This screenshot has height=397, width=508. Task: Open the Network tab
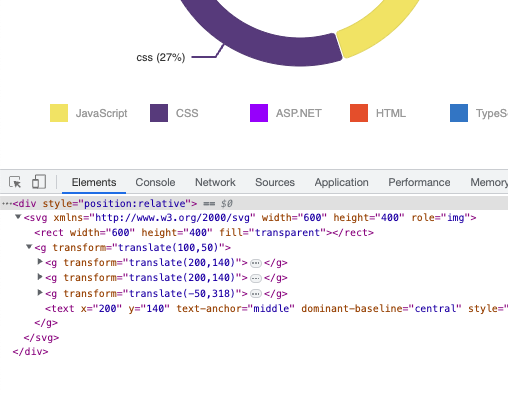coord(215,182)
